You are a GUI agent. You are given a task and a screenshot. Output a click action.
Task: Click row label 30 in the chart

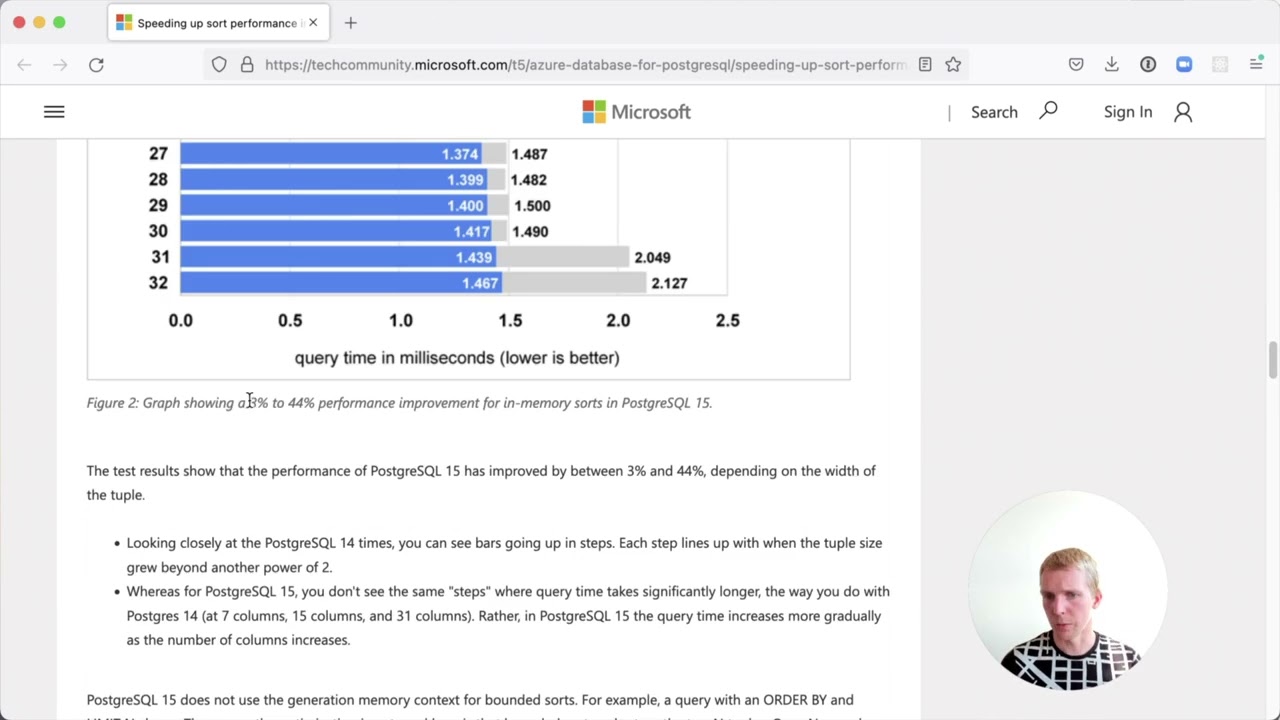point(158,231)
